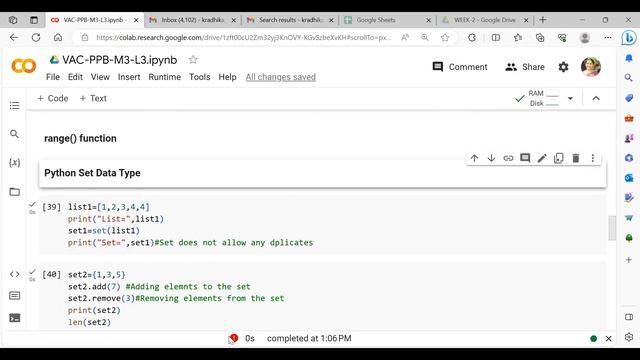The width and height of the screenshot is (640, 360).
Task: Open the Edge sidebar search icon
Action: click(629, 78)
